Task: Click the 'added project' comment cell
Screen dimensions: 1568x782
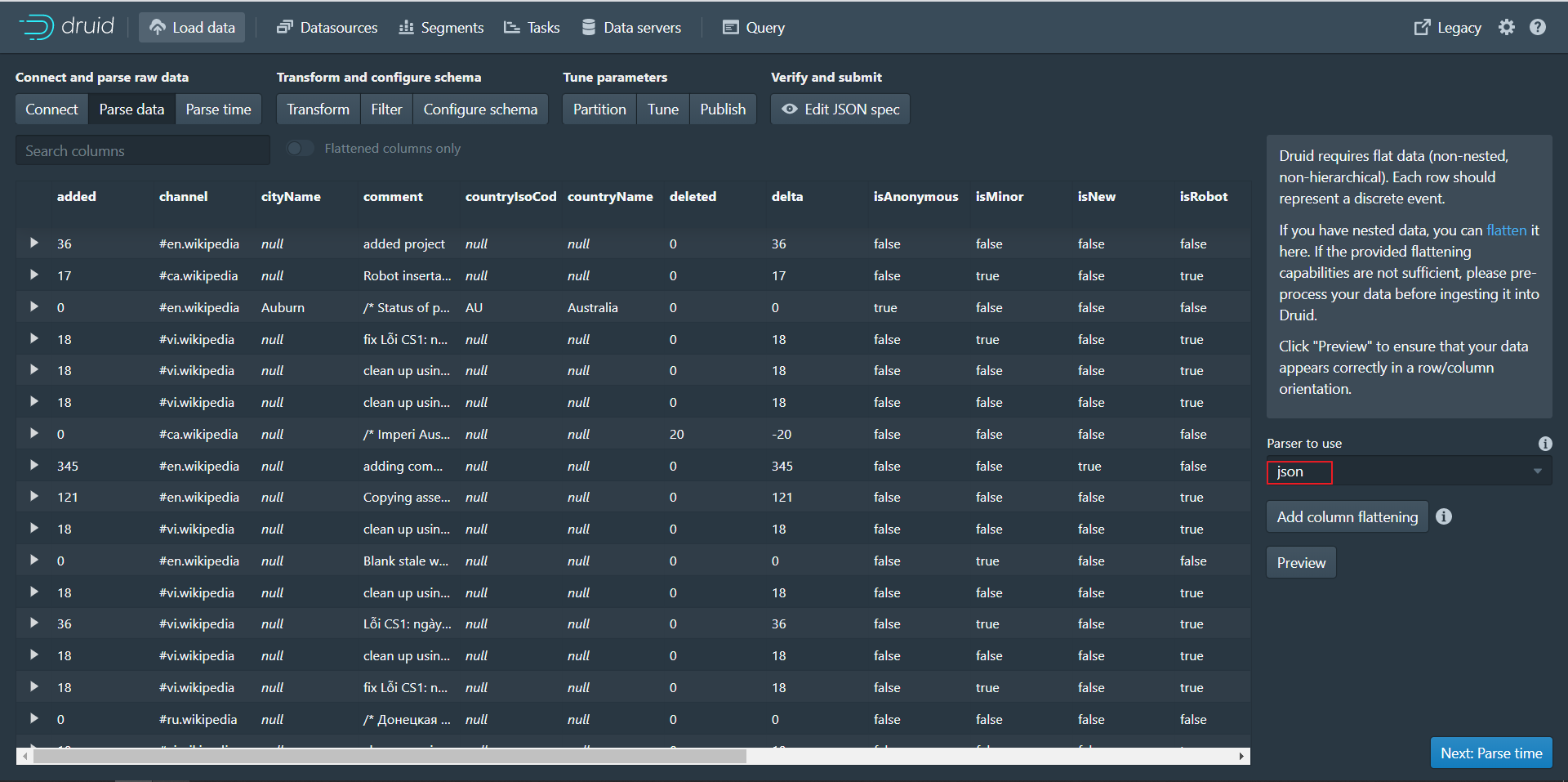Action: pos(403,244)
